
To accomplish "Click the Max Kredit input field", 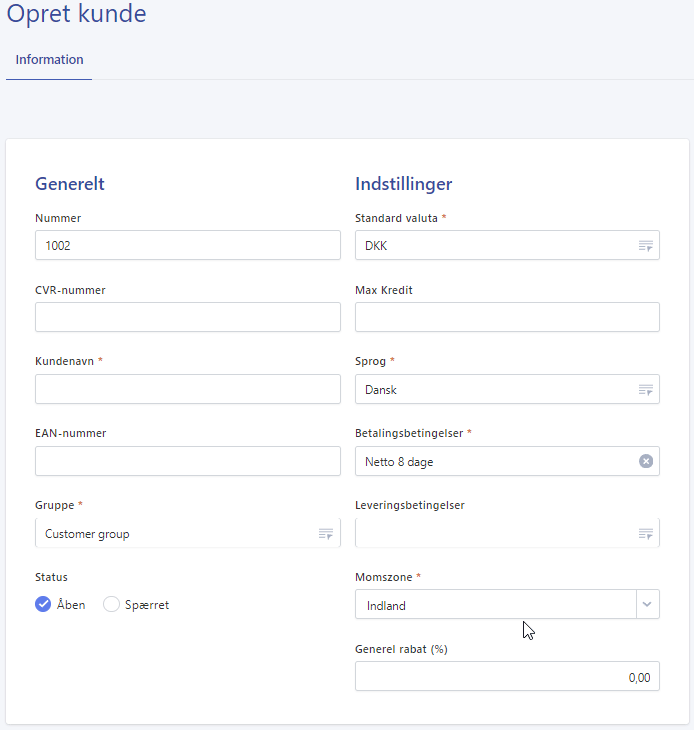I will point(507,317).
